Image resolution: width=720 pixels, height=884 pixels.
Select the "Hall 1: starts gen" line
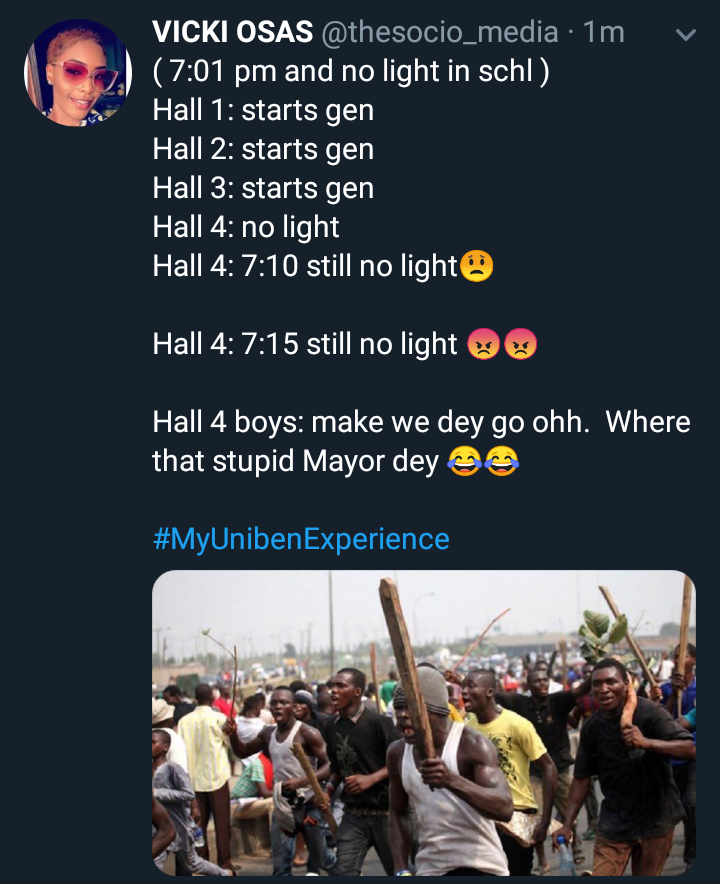[x=263, y=110]
